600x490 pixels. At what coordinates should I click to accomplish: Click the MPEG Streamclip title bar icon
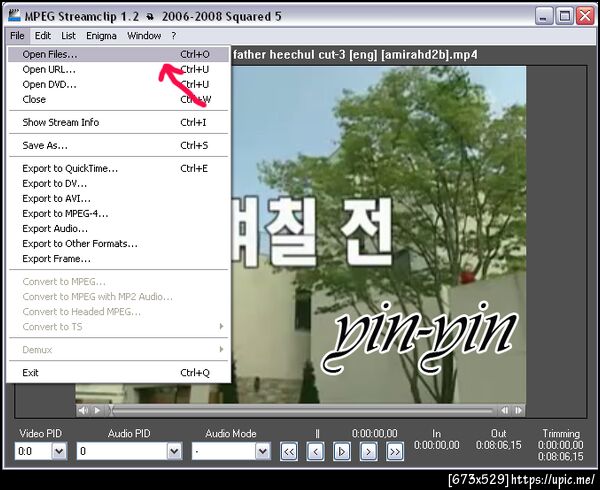click(15, 16)
